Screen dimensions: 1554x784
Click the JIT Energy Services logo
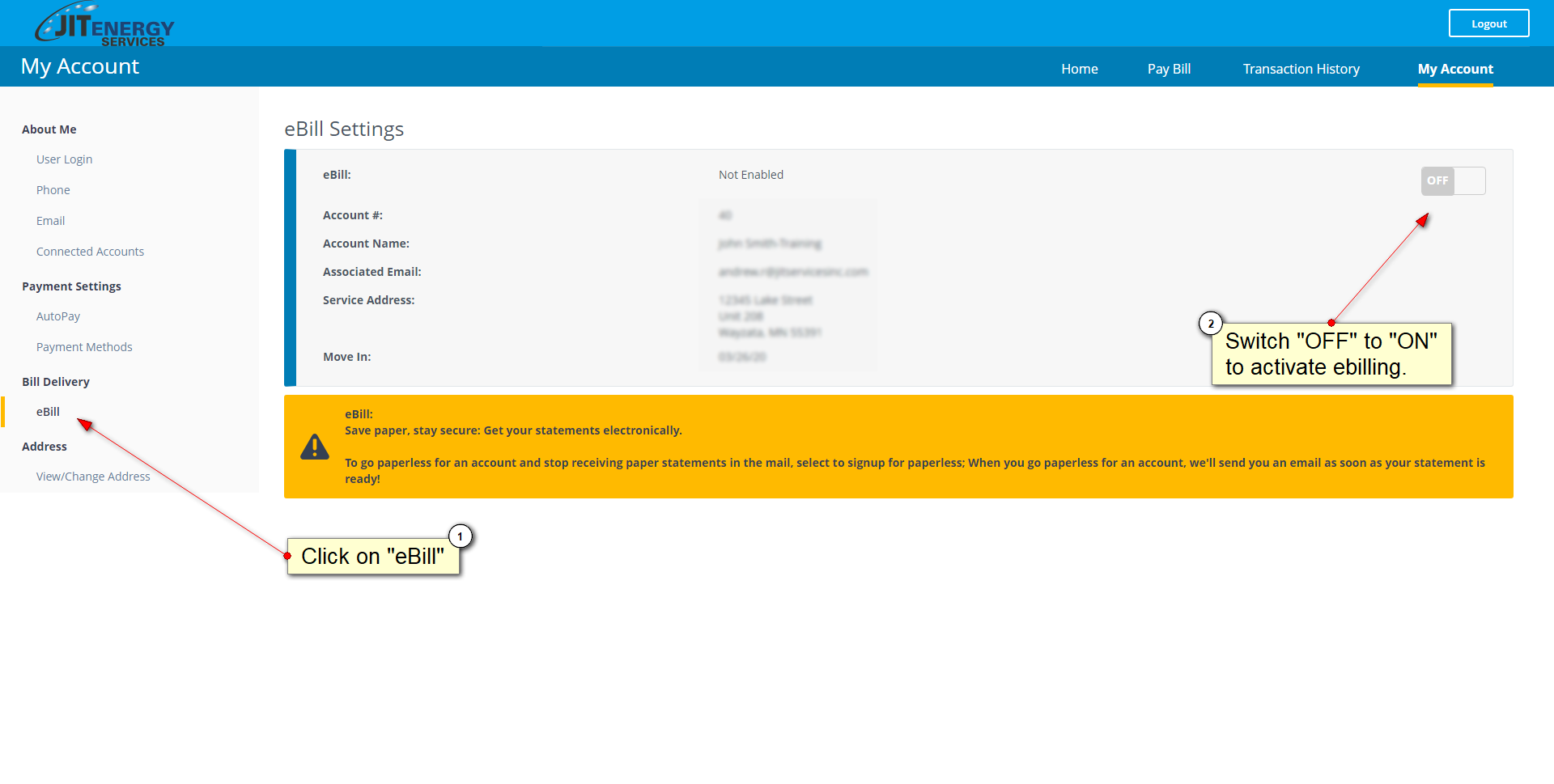[x=104, y=25]
